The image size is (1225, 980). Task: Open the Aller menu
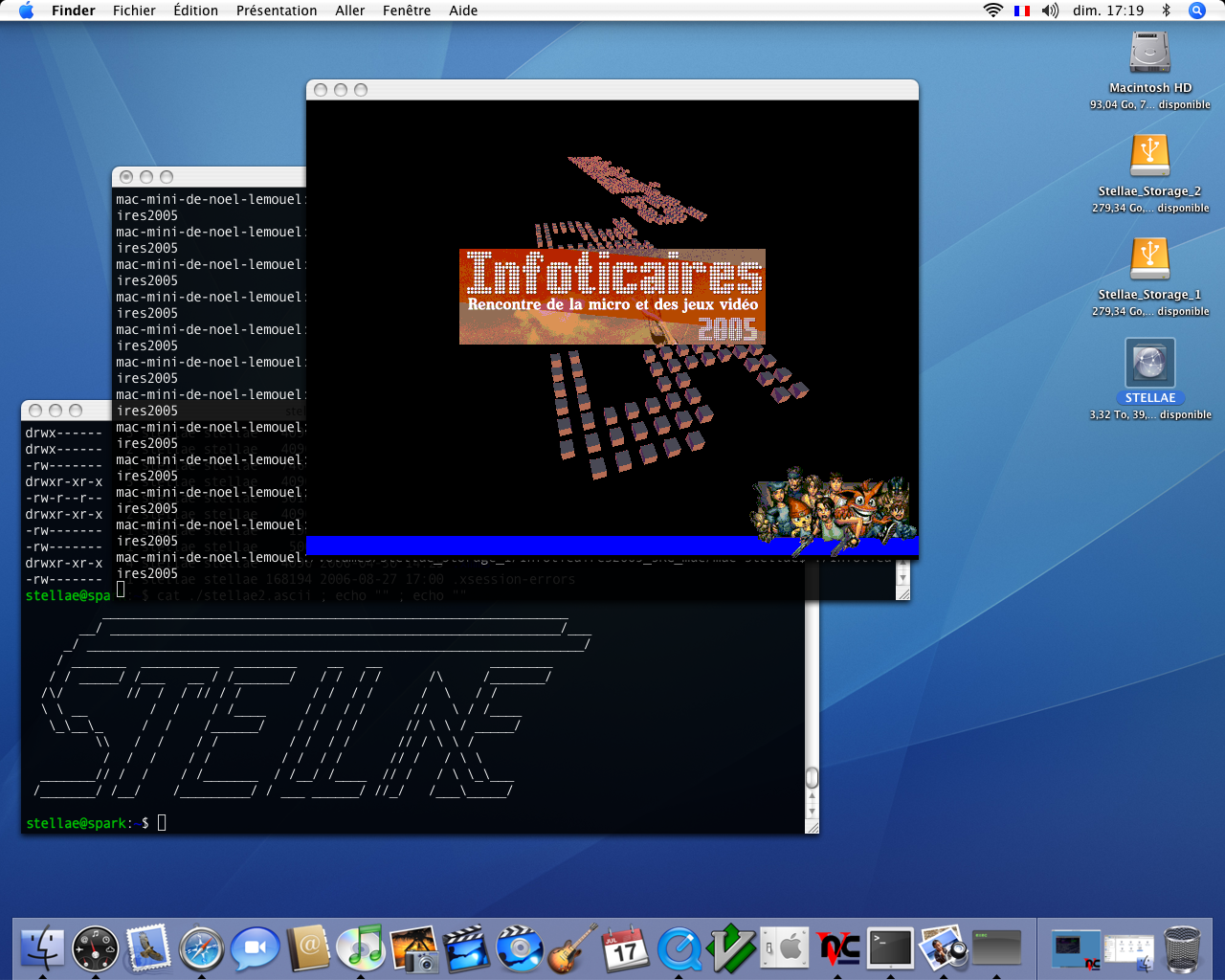pyautogui.click(x=349, y=11)
